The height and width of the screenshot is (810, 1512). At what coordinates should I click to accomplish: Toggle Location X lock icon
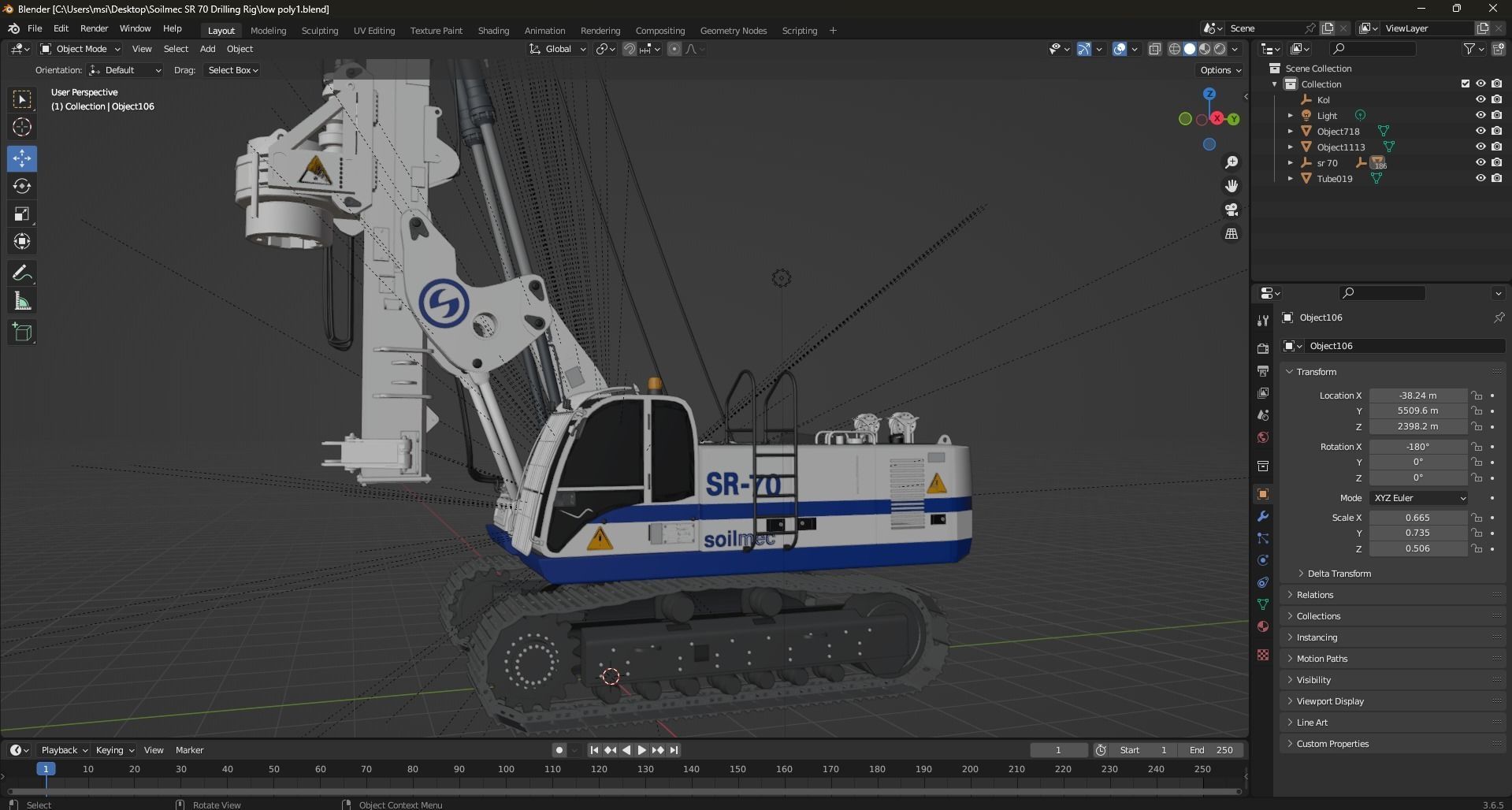[1477, 396]
